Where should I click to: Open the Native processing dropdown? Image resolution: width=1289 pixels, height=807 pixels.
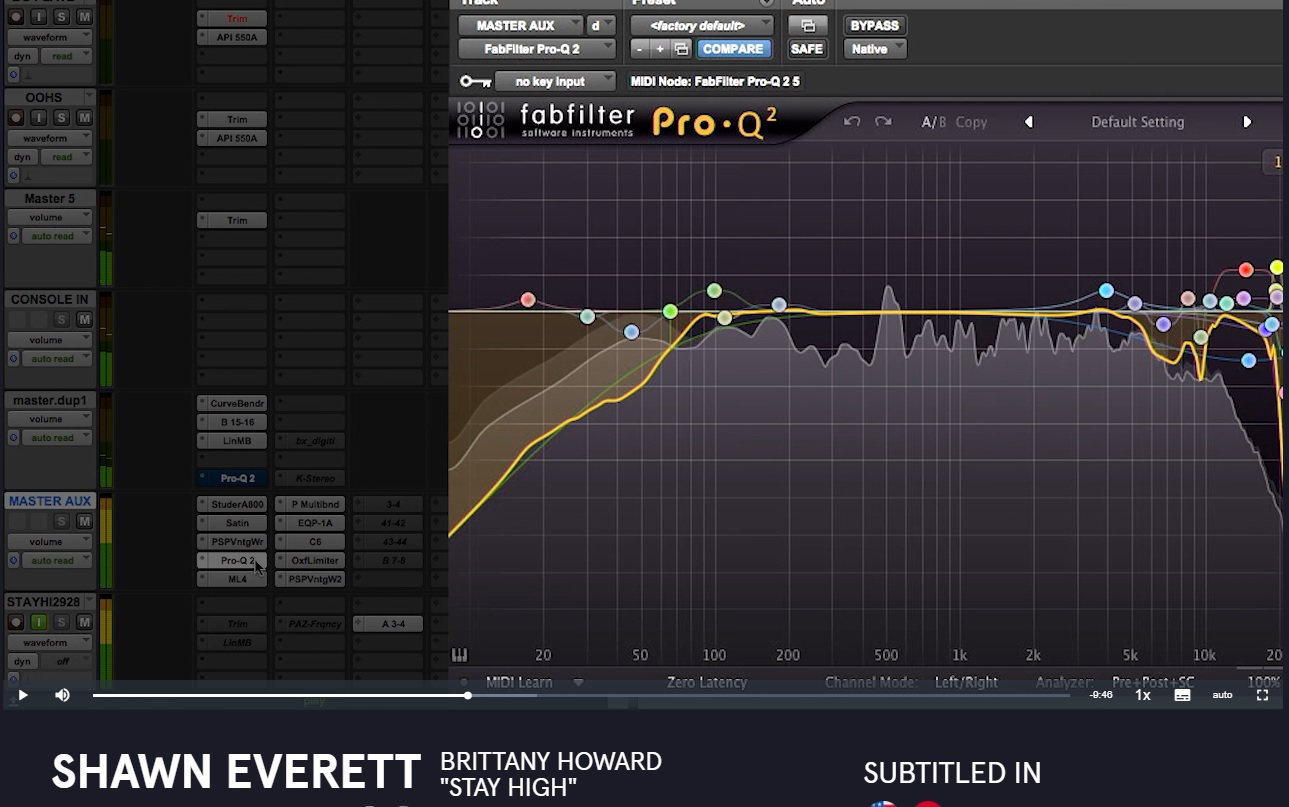(876, 49)
